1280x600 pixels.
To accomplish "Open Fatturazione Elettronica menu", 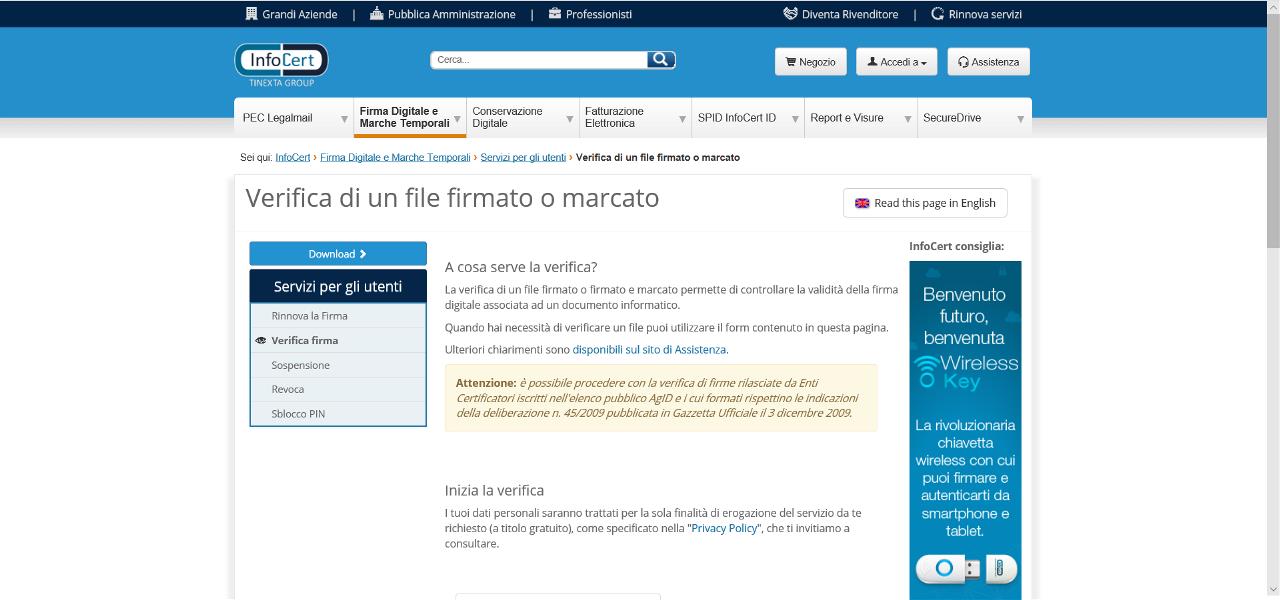I will click(x=635, y=118).
